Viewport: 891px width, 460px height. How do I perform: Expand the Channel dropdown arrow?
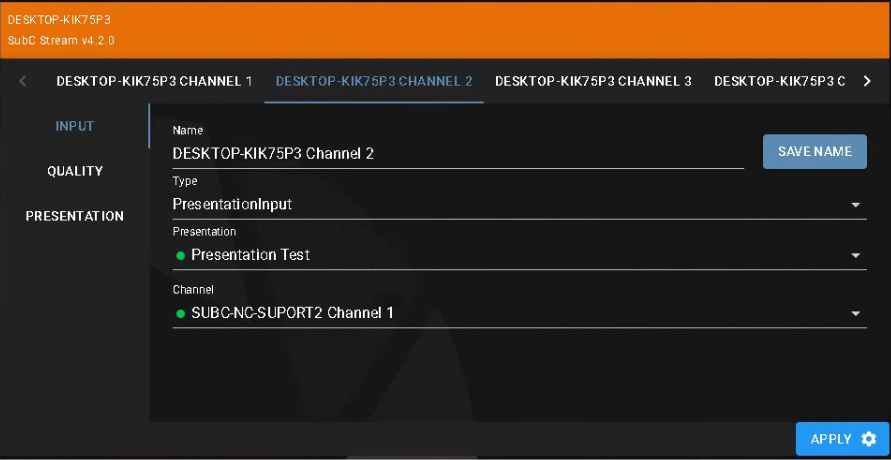click(856, 313)
